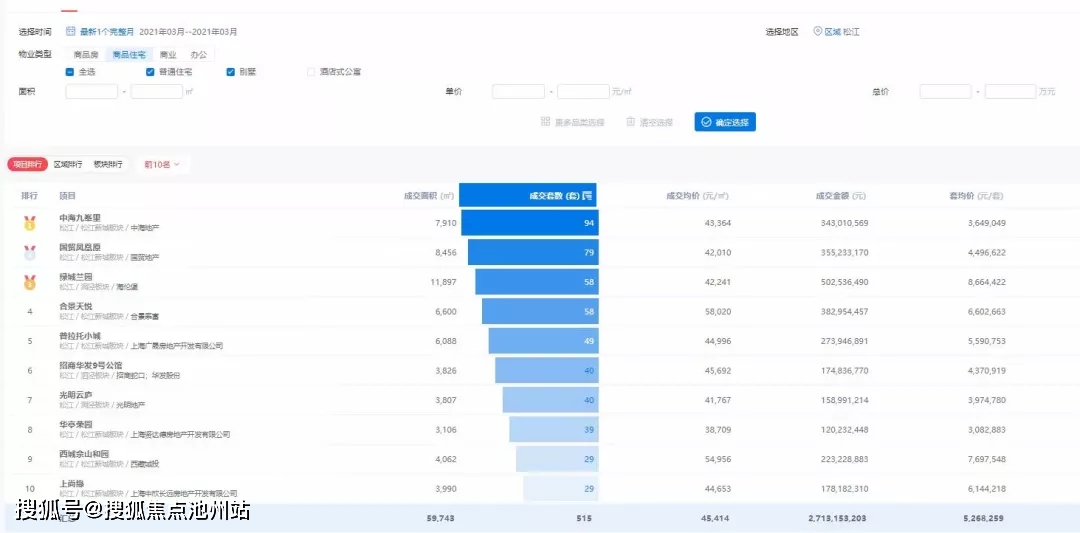Click the calendar icon next to 选择时间
Screen dimensions: 1080x533
[x=71, y=32]
